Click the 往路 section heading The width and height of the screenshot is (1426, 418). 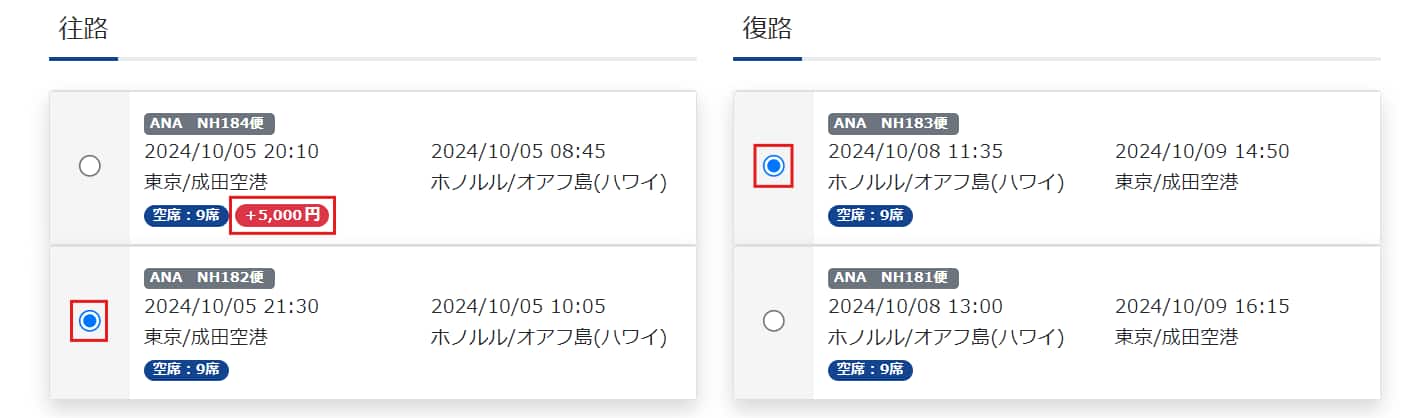(x=83, y=29)
